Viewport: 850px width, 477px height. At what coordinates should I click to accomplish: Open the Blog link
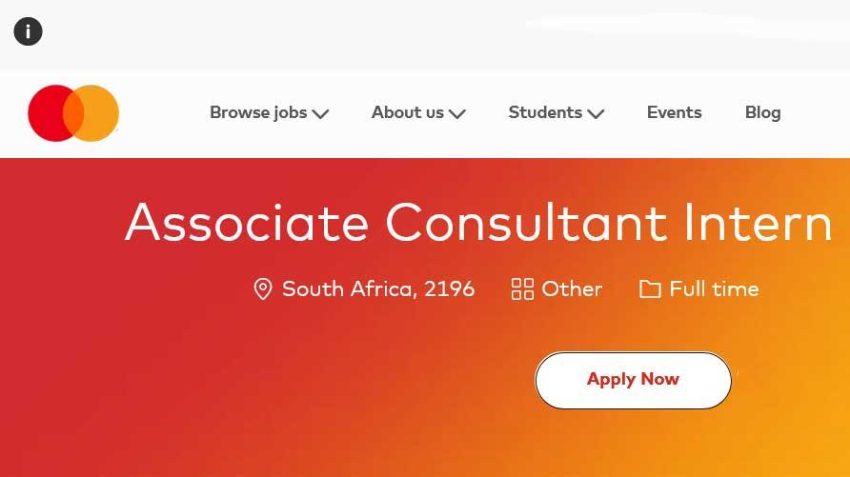(x=762, y=112)
